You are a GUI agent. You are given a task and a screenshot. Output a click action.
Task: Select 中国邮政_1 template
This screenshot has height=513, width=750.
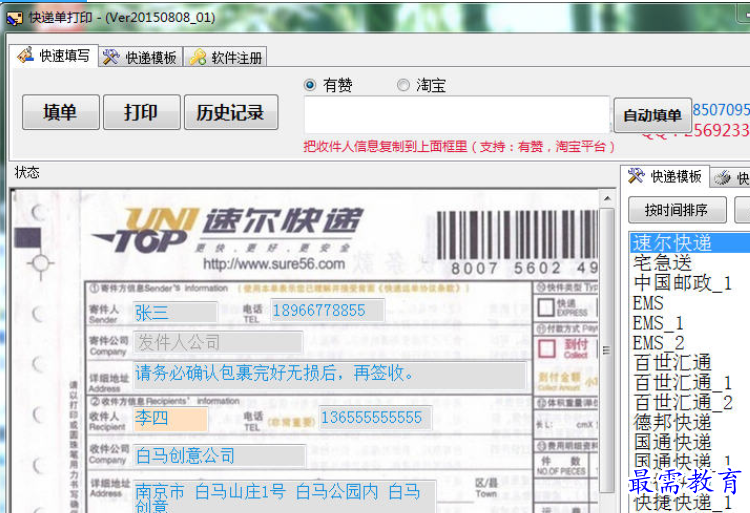[690, 283]
